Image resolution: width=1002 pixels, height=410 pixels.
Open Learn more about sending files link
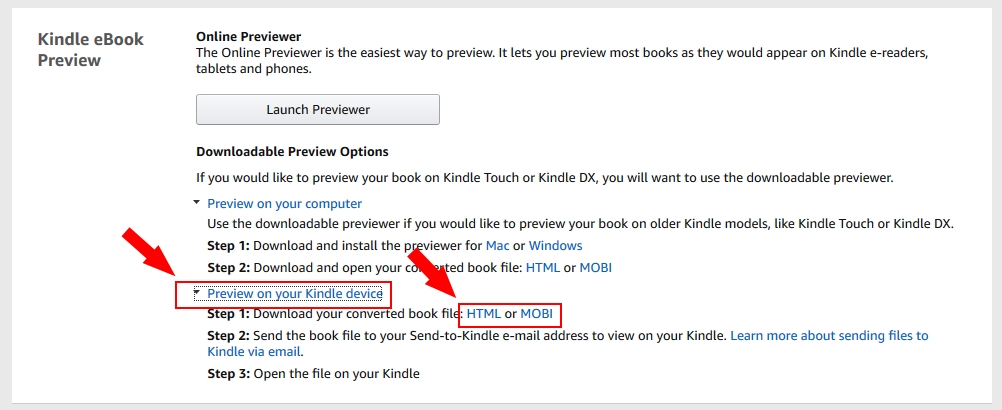pos(829,336)
